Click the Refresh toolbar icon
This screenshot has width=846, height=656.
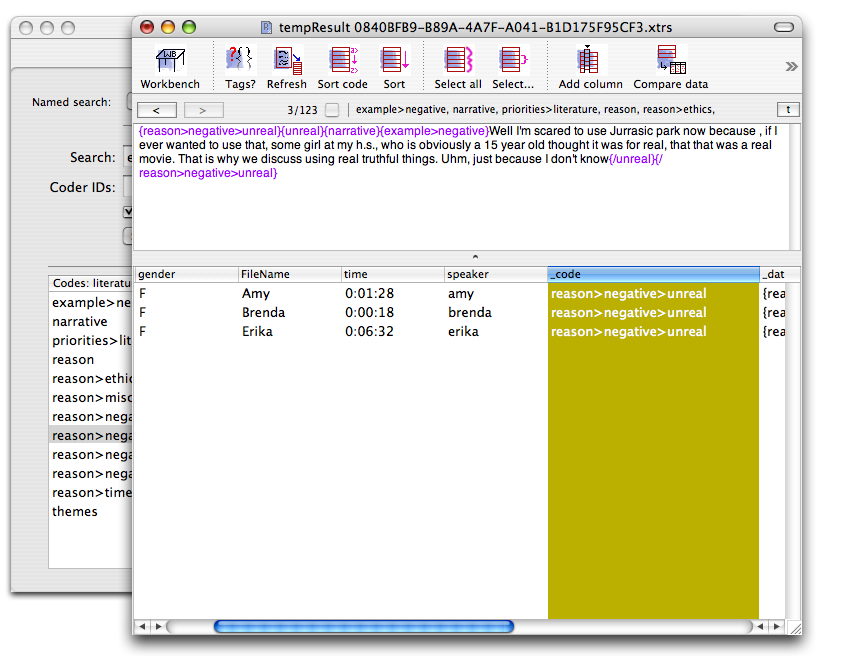tap(286, 67)
